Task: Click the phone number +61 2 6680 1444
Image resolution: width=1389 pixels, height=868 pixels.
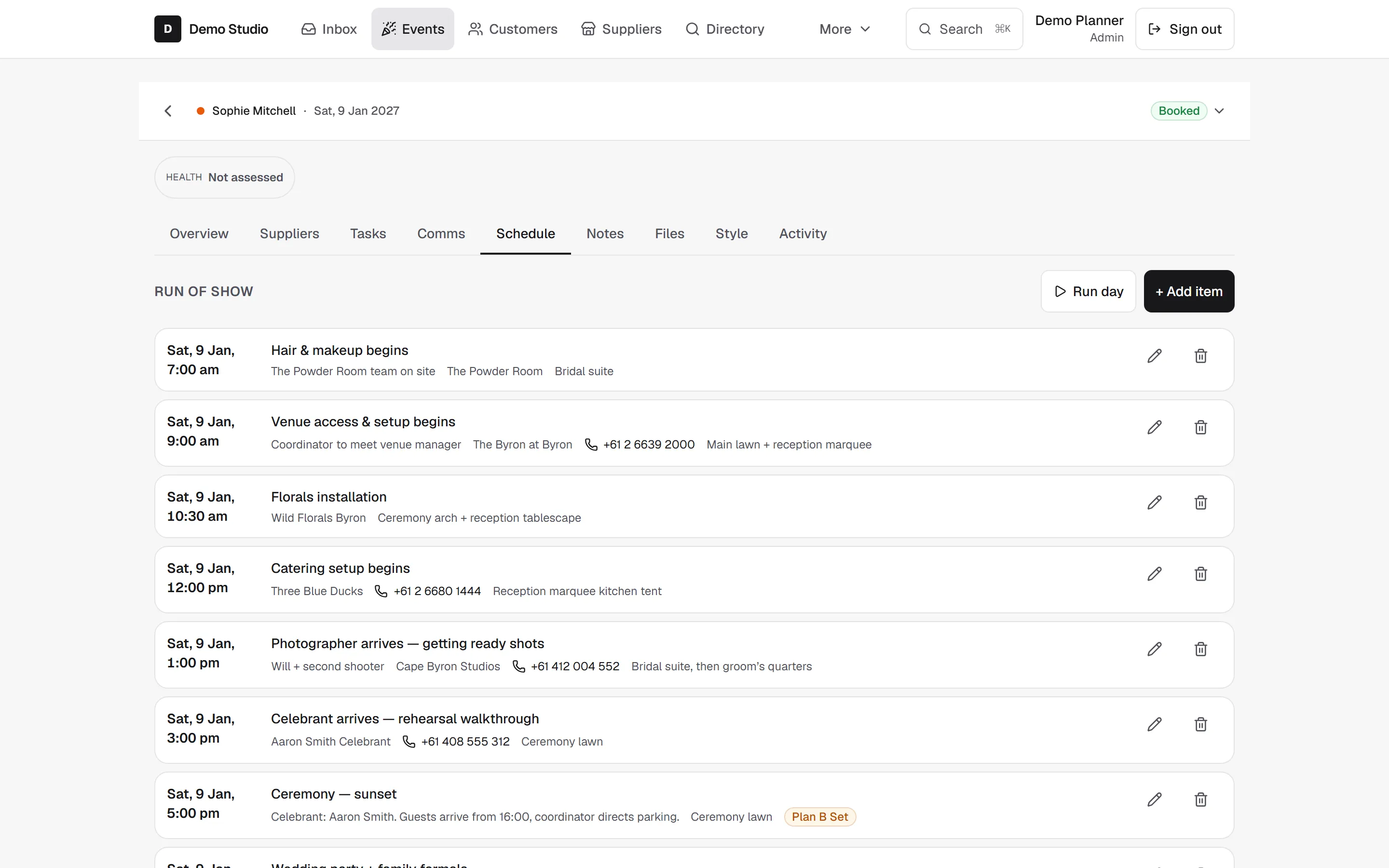Action: pyautogui.click(x=437, y=591)
